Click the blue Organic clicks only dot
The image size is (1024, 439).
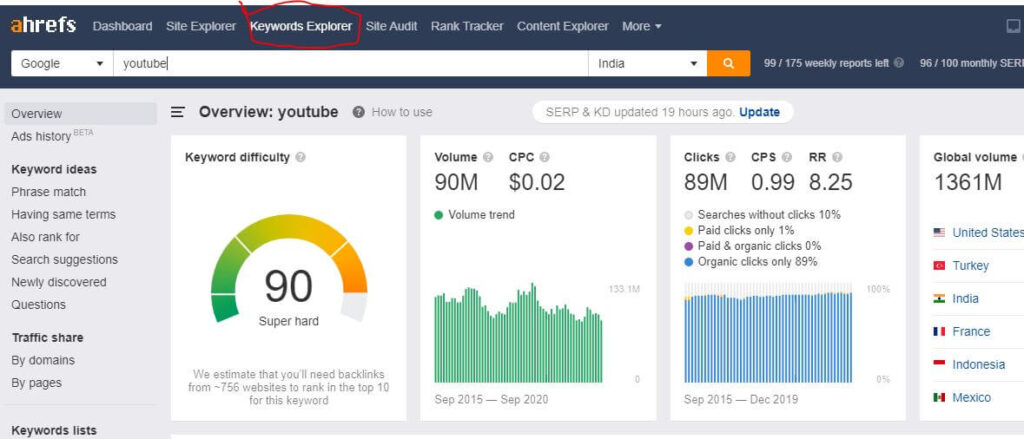[x=688, y=262]
